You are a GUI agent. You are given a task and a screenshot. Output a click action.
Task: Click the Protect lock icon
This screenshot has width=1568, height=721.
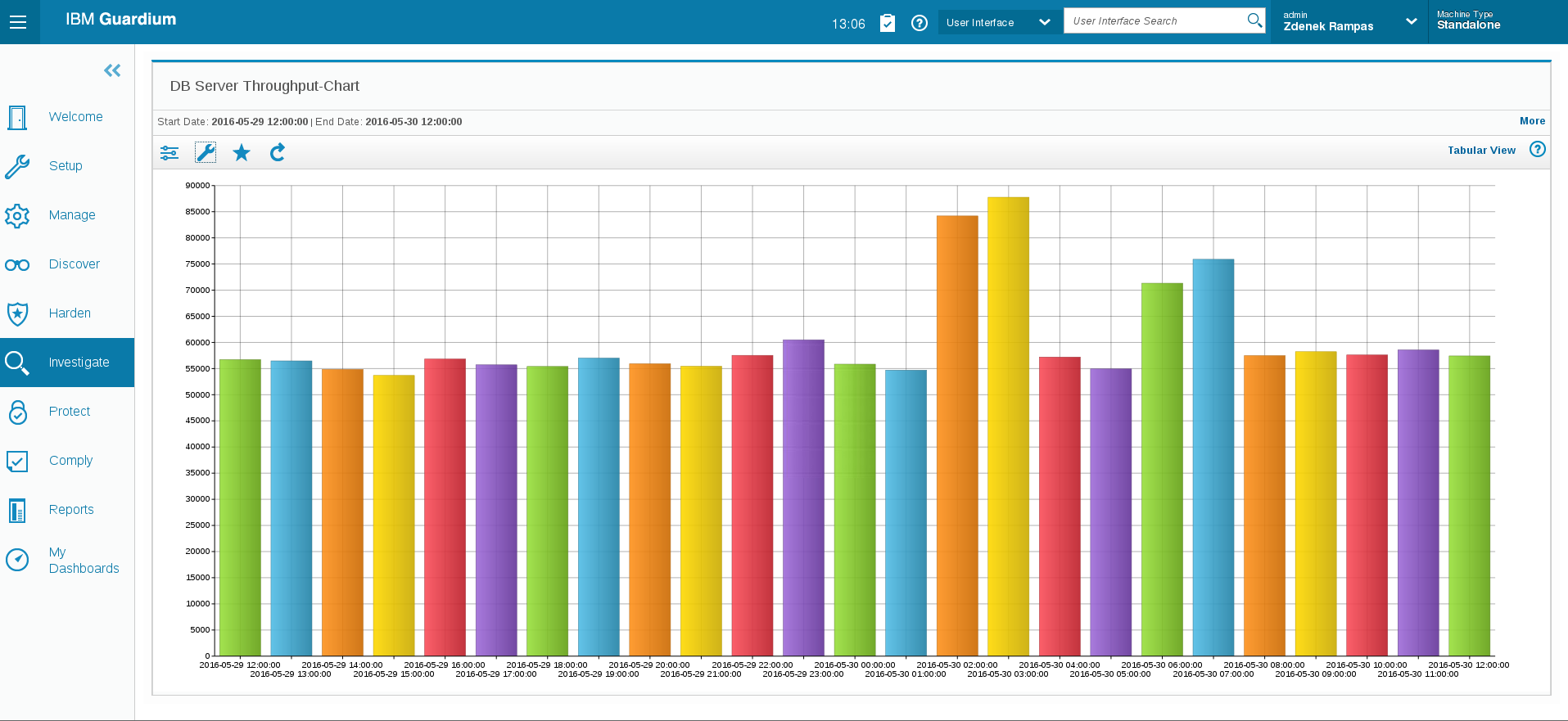click(17, 412)
